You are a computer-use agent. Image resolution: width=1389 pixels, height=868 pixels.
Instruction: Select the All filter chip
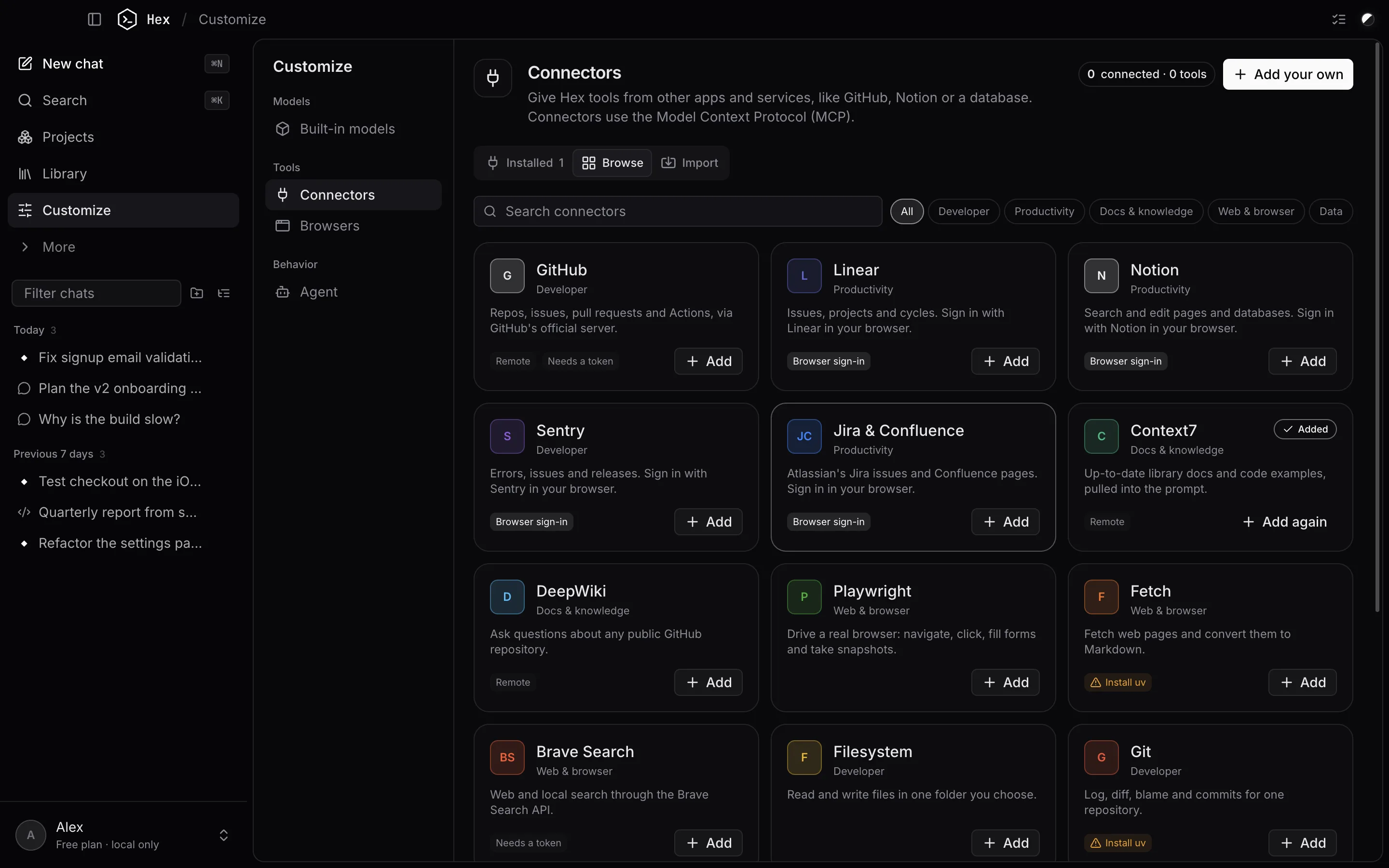click(x=906, y=211)
